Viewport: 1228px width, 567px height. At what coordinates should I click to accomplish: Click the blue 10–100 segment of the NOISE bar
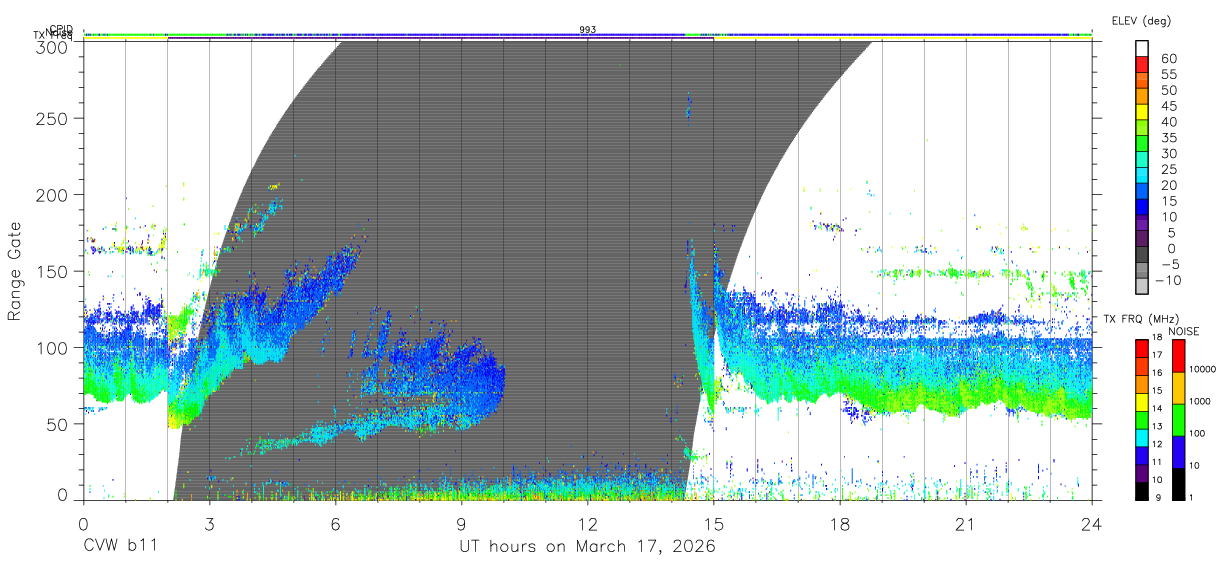click(1179, 452)
